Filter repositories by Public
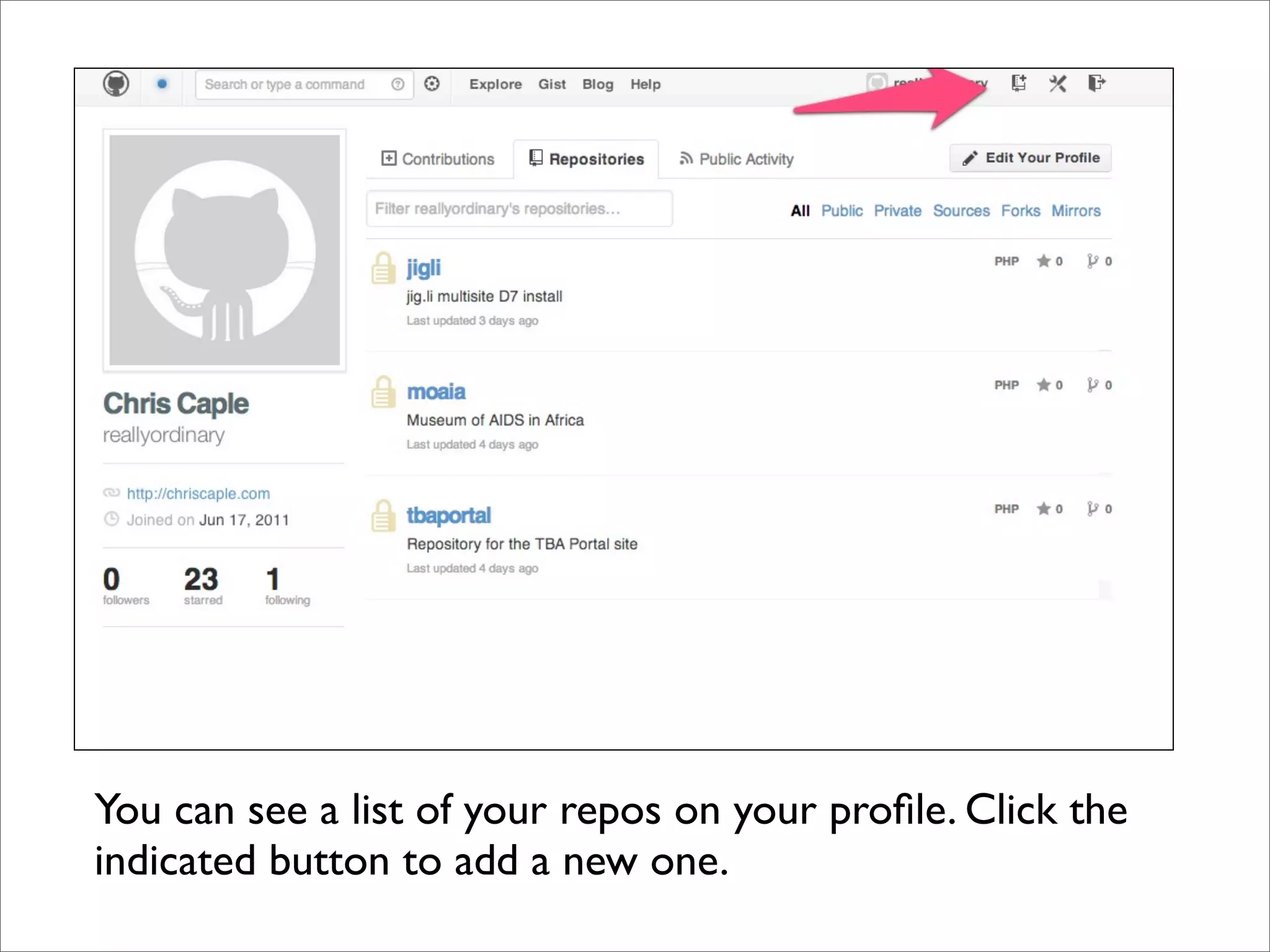 pos(842,211)
